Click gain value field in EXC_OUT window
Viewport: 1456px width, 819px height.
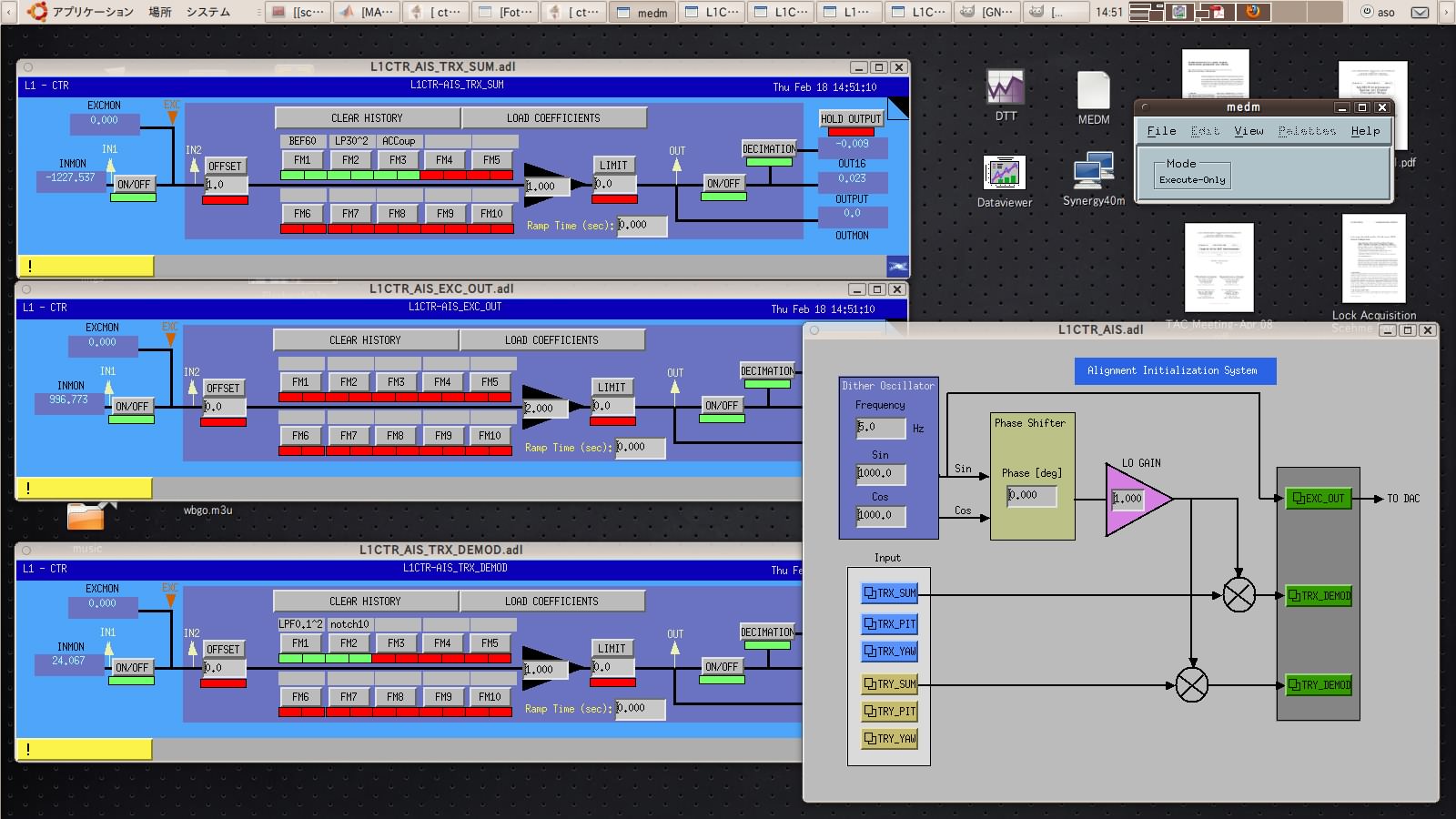546,408
